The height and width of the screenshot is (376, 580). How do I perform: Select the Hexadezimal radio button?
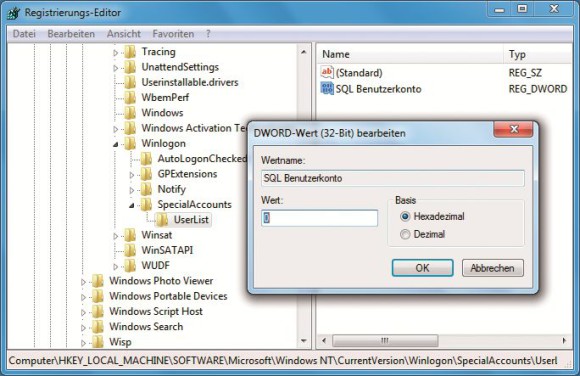pos(405,216)
